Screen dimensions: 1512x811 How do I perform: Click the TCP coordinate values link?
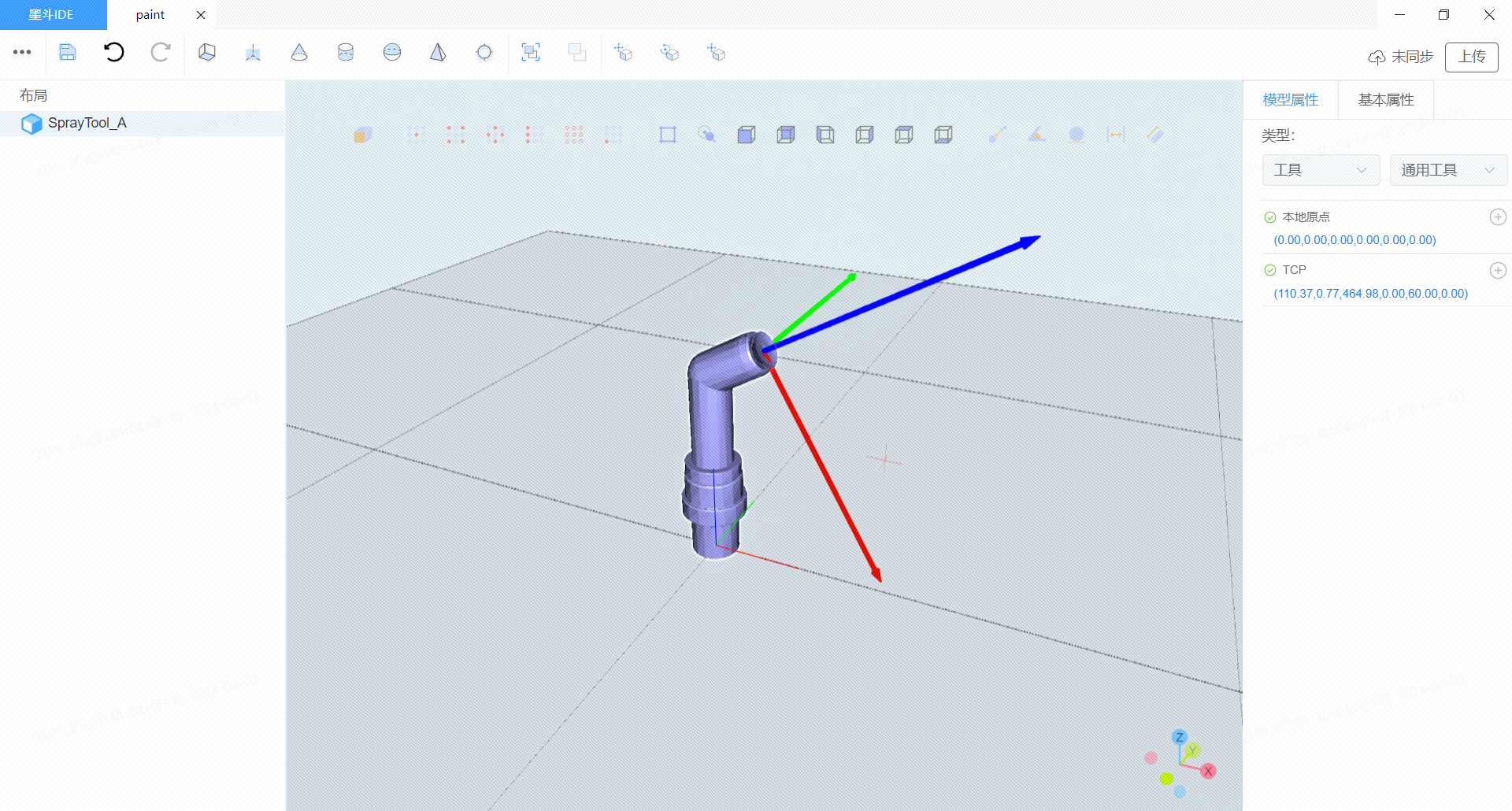click(1370, 294)
